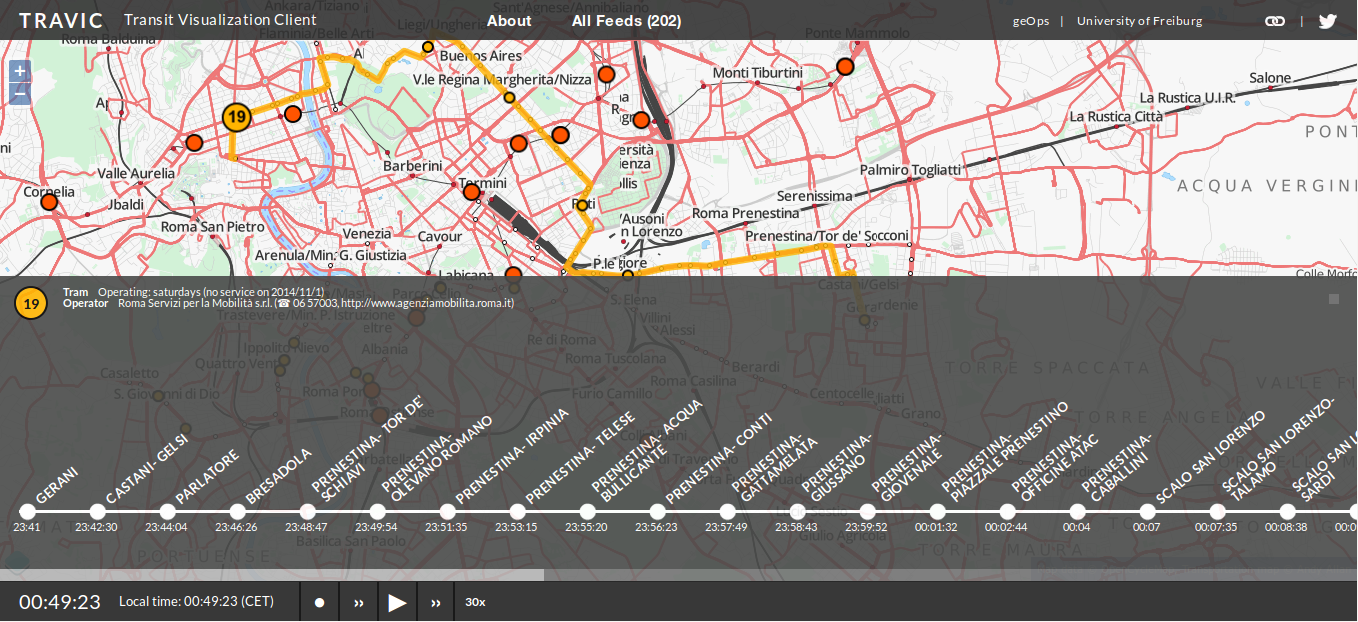This screenshot has width=1358, height=622.
Task: Select SCALO SAN LORENZO-TALAMO stop marker
Action: 1217,511
